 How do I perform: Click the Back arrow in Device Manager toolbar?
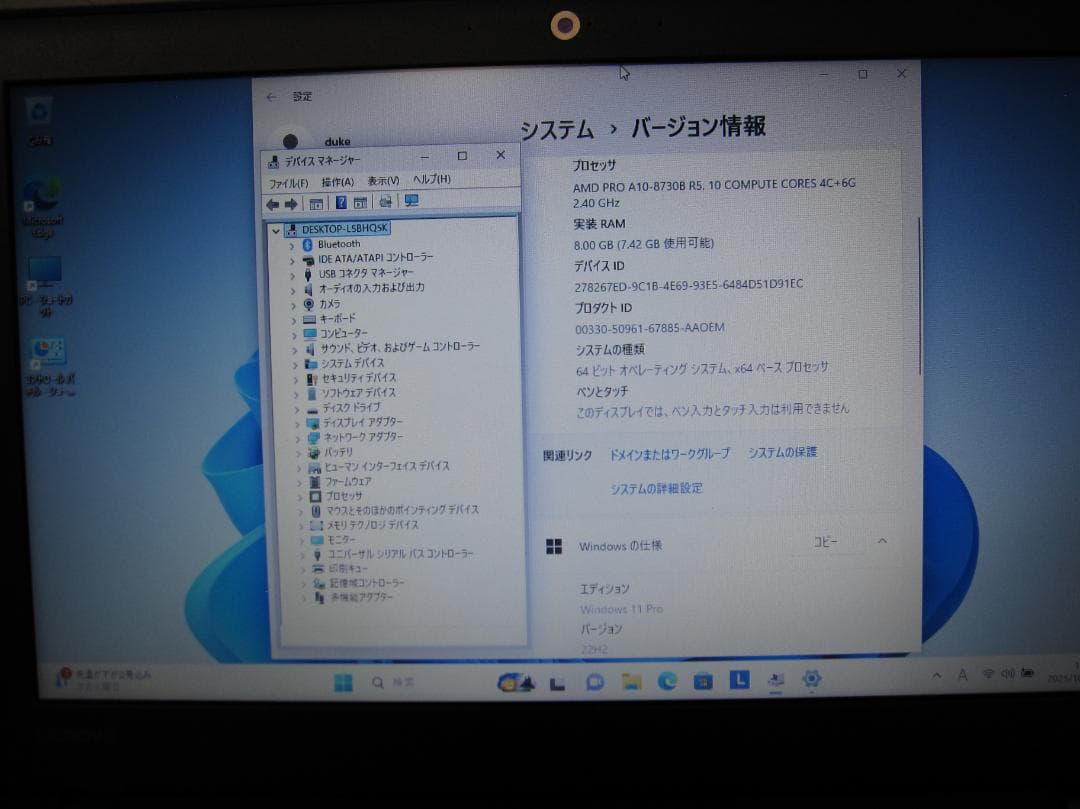click(274, 202)
